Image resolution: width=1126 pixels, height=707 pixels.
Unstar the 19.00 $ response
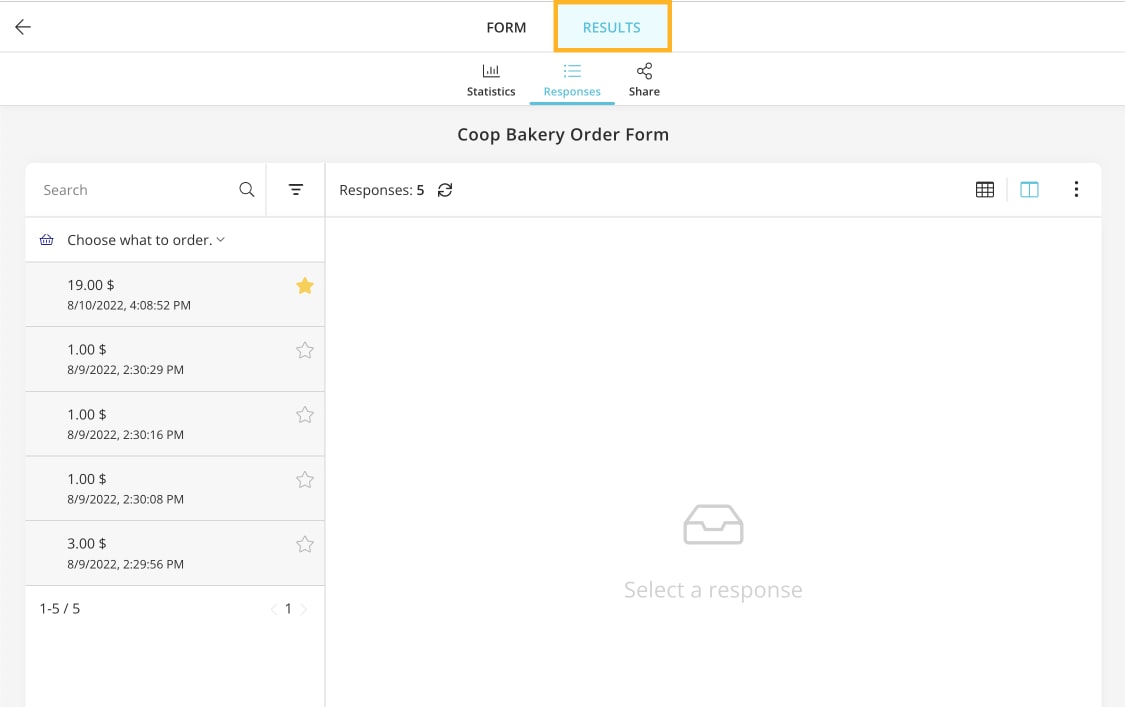tap(305, 285)
